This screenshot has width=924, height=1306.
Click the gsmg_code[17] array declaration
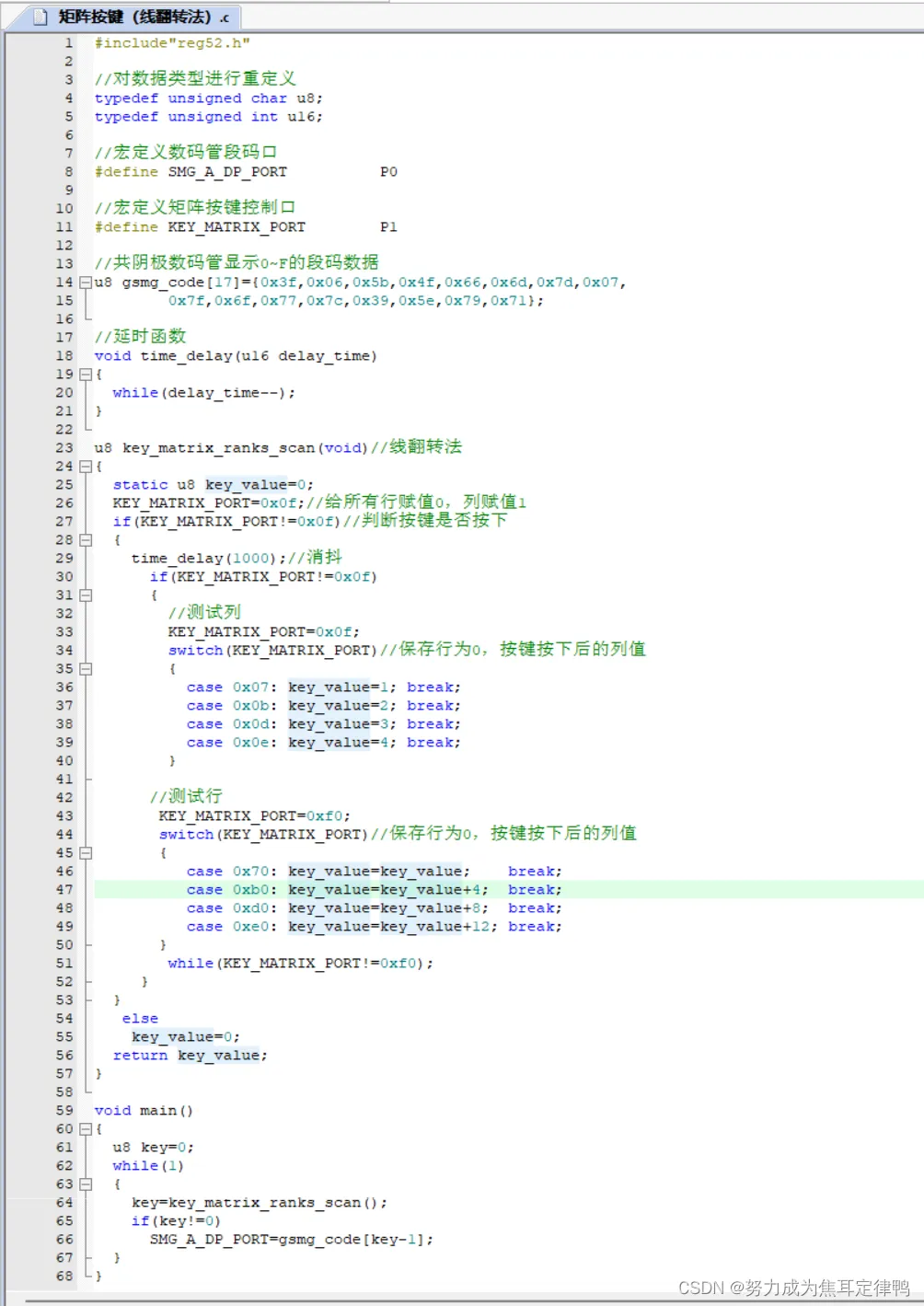pyautogui.click(x=166, y=283)
